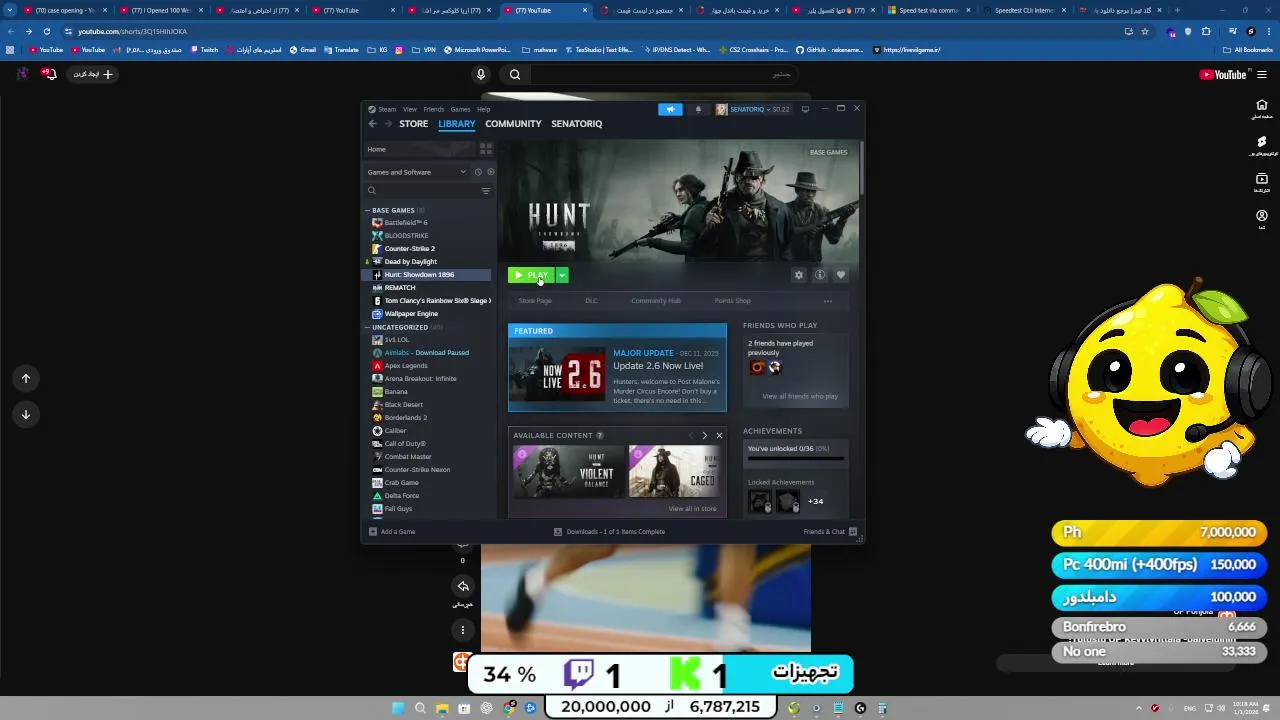Open File Explorer from taskbar
Viewport: 1280px width, 720px height.
442,708
